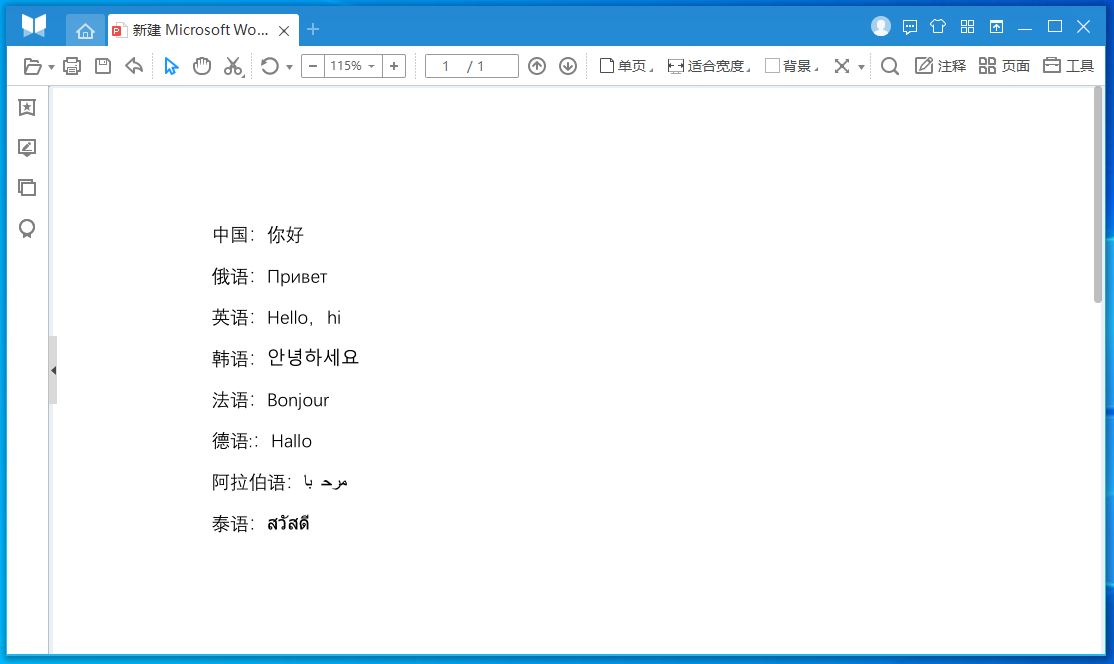Toggle the 背景 background checkbox
The height and width of the screenshot is (664, 1114).
click(772, 66)
